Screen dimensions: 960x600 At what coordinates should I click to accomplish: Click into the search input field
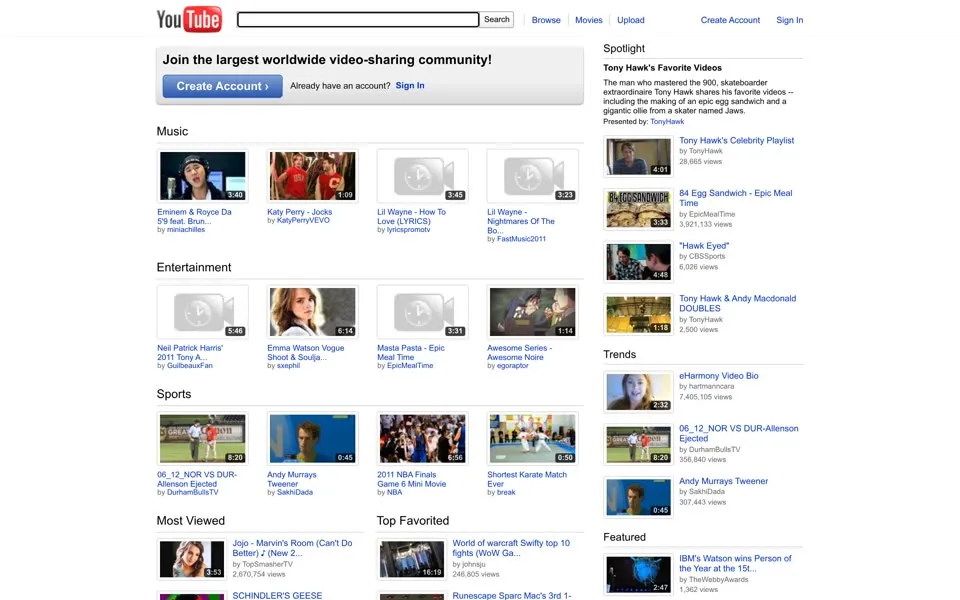[x=358, y=20]
